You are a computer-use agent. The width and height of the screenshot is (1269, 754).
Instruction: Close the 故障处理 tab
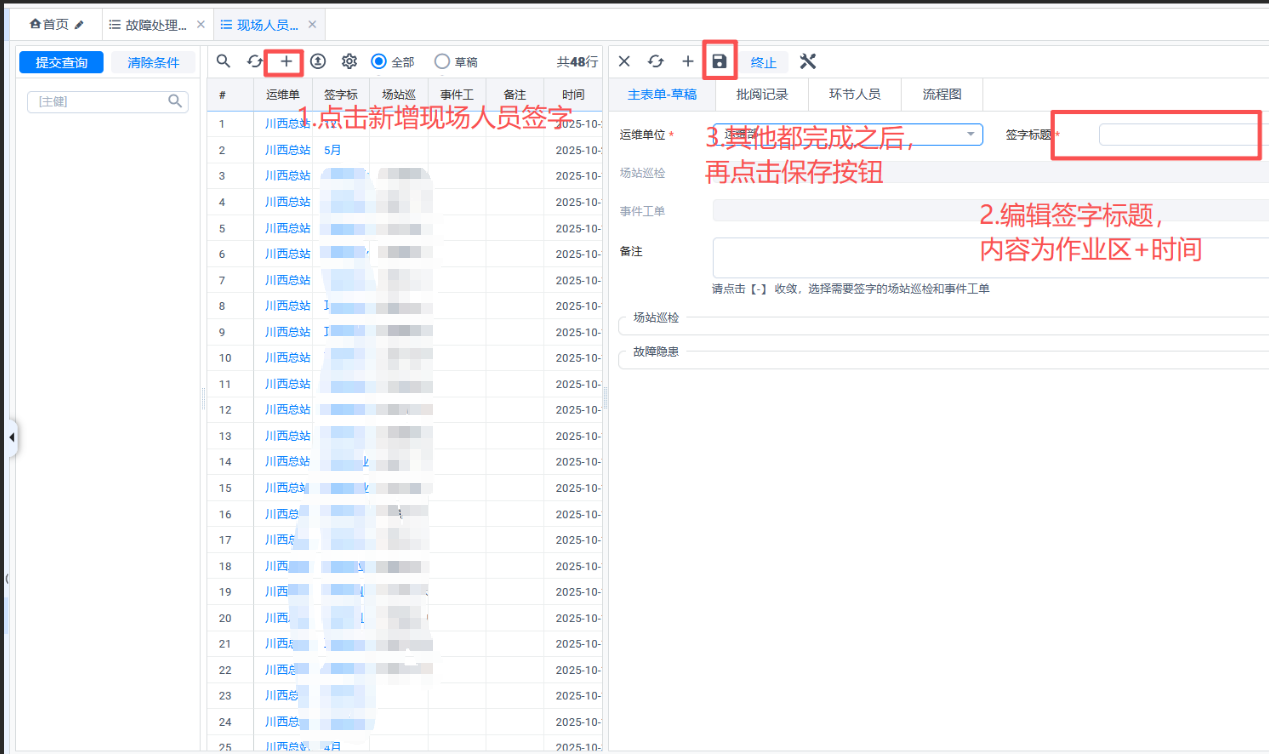(x=201, y=25)
